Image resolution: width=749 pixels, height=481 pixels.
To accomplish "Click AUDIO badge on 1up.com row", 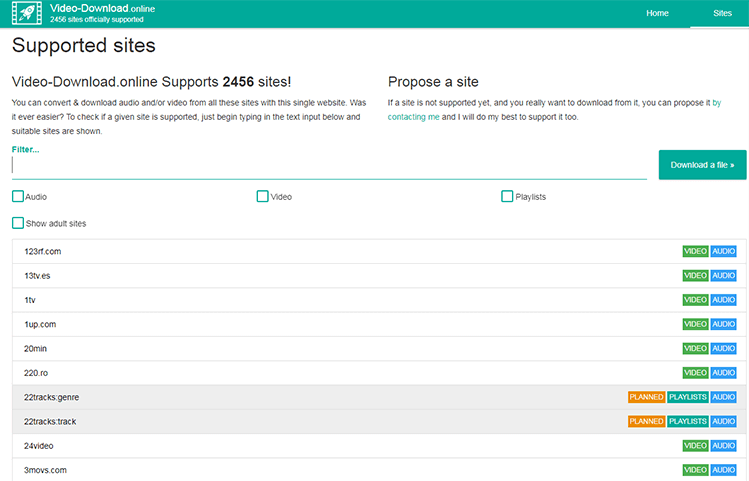I will click(723, 324).
